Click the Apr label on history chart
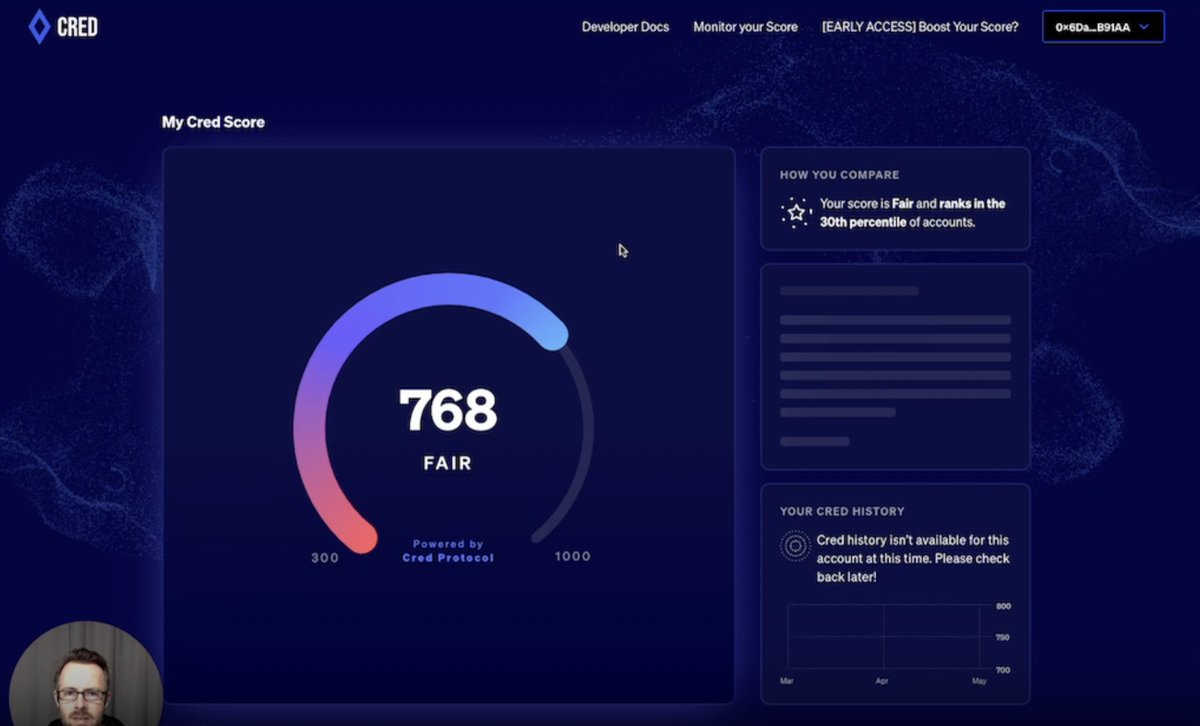This screenshot has width=1200, height=726. coord(882,681)
